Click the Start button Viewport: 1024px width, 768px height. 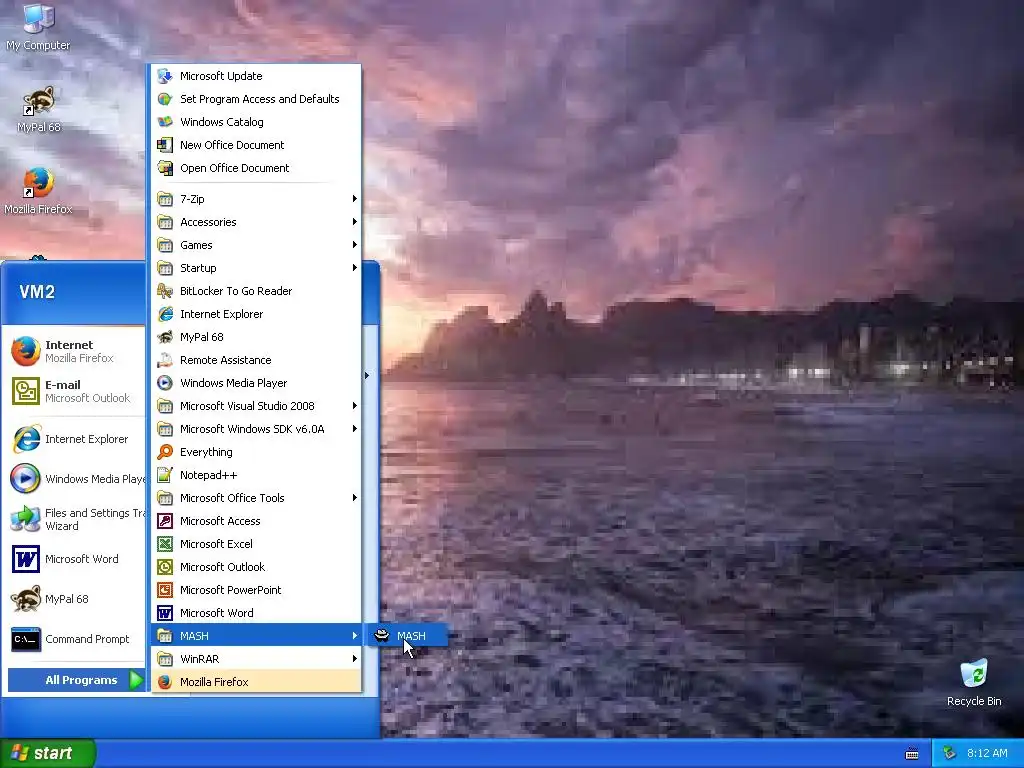click(48, 753)
